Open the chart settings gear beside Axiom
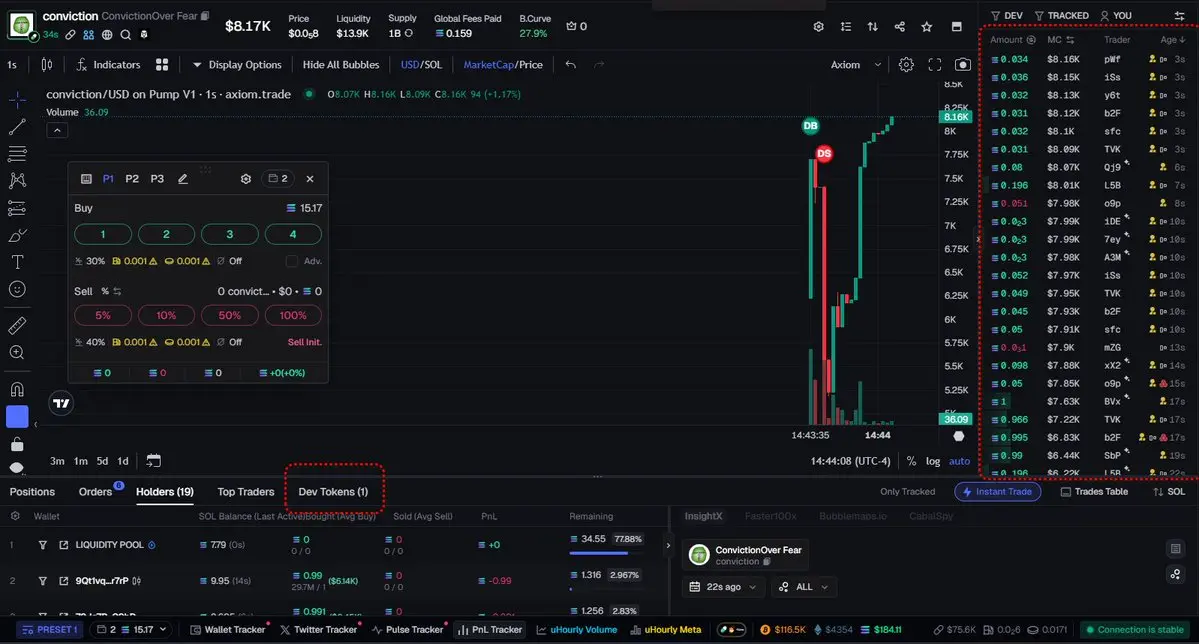 [906, 65]
